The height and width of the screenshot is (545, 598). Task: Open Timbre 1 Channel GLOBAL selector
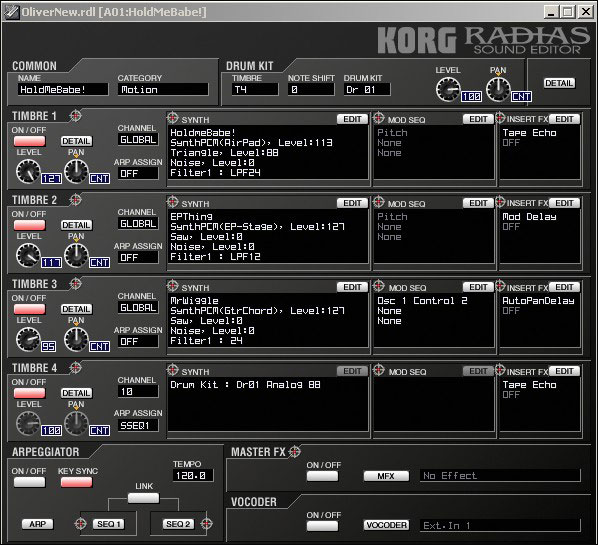tap(138, 140)
